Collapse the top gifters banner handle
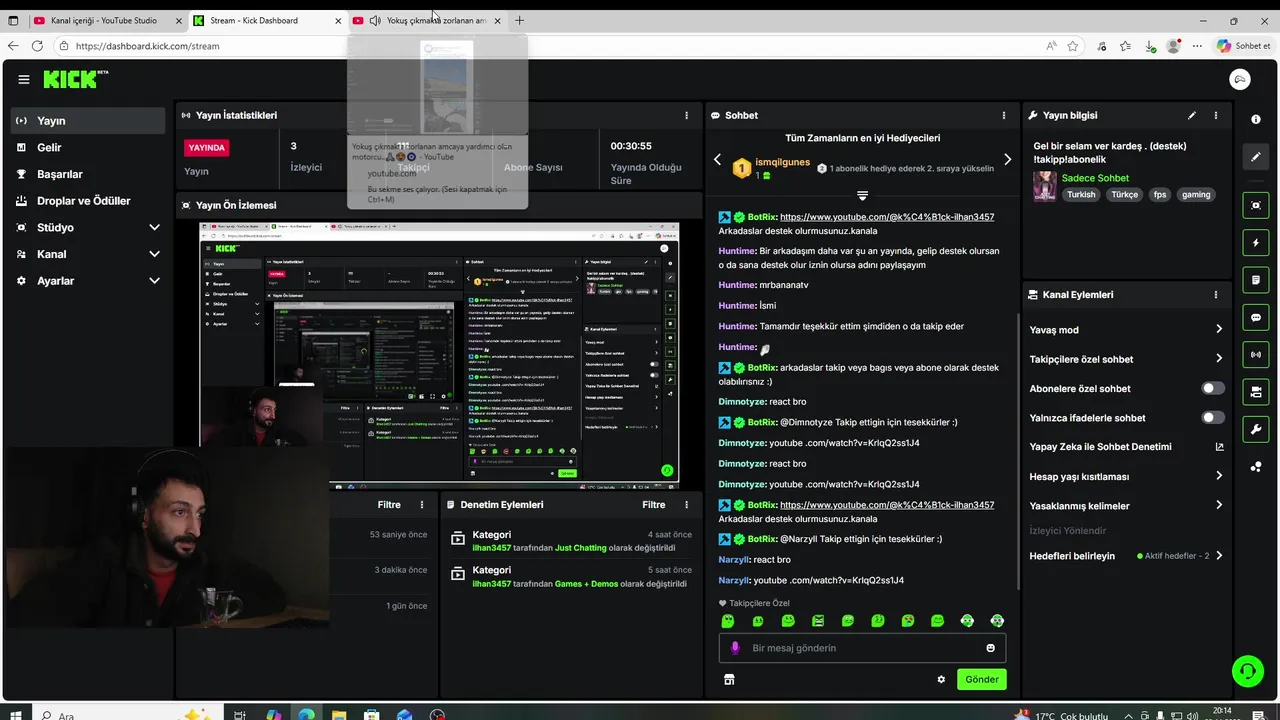Screen dimensions: 1280x720 (862, 195)
